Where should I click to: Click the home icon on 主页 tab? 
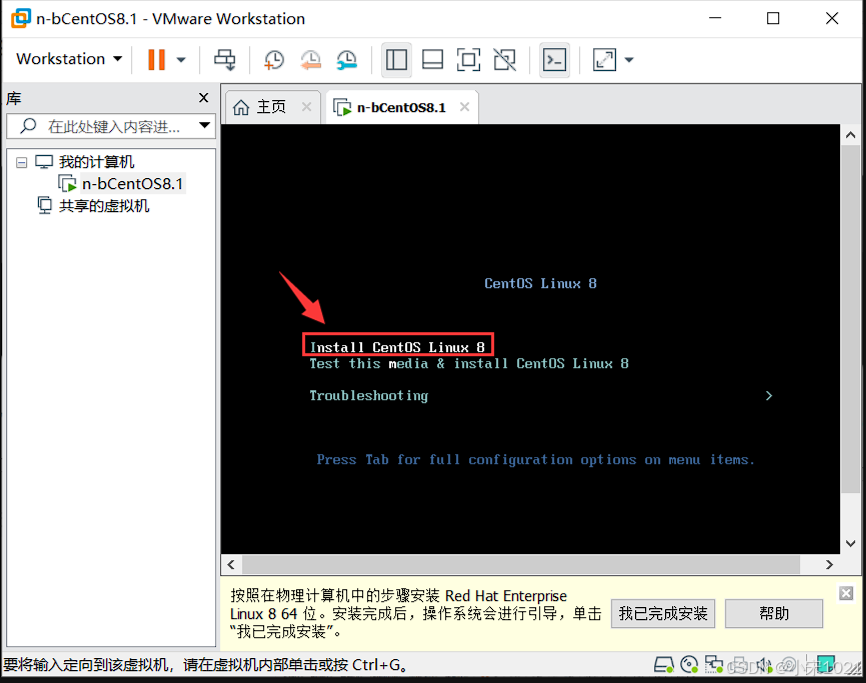click(x=241, y=107)
